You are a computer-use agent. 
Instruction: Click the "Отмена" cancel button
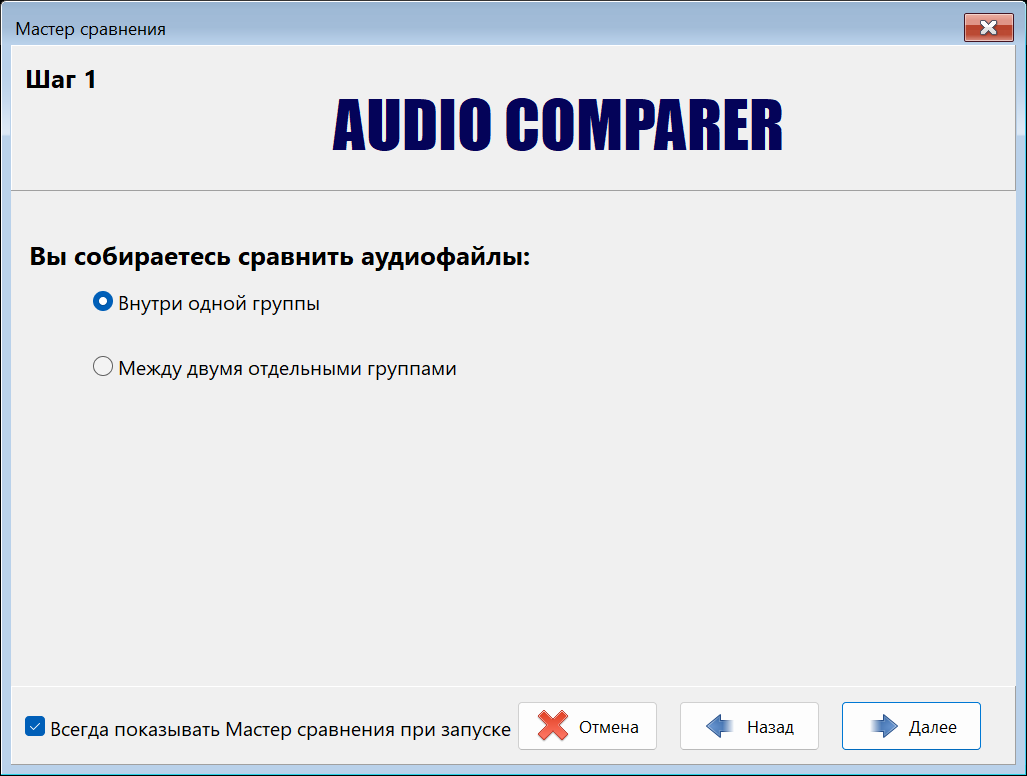pos(587,726)
